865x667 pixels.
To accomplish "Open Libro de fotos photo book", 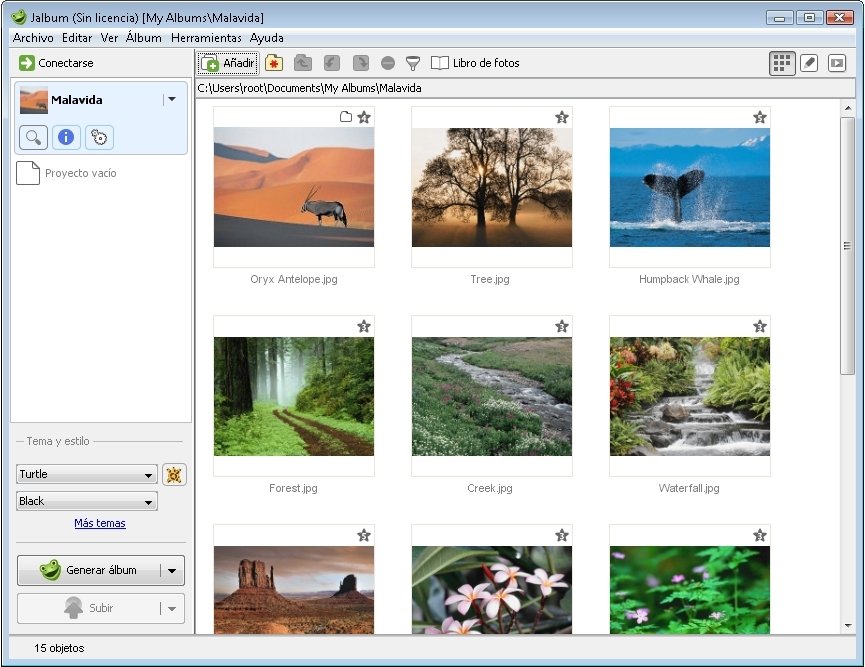I will click(x=475, y=63).
